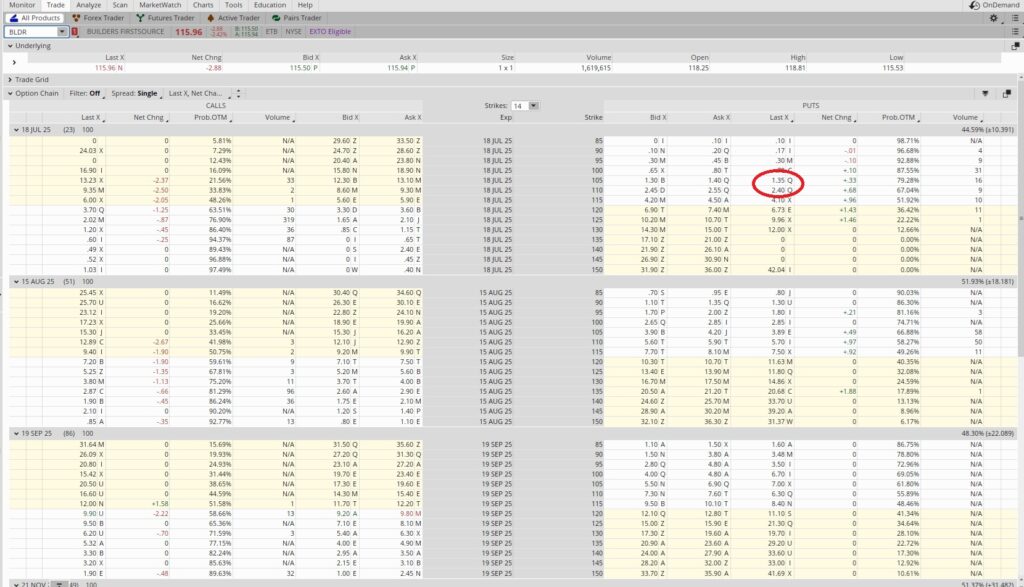Select the Forex Trader icon

pos(76,17)
